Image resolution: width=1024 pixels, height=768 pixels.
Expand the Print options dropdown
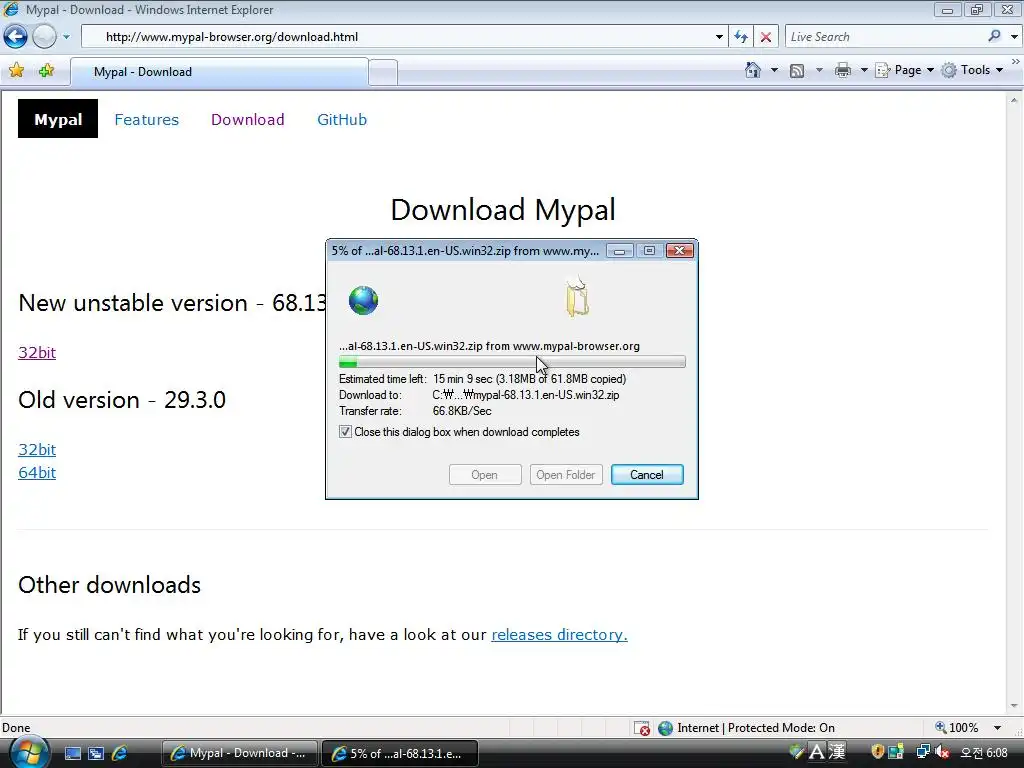pyautogui.click(x=863, y=70)
